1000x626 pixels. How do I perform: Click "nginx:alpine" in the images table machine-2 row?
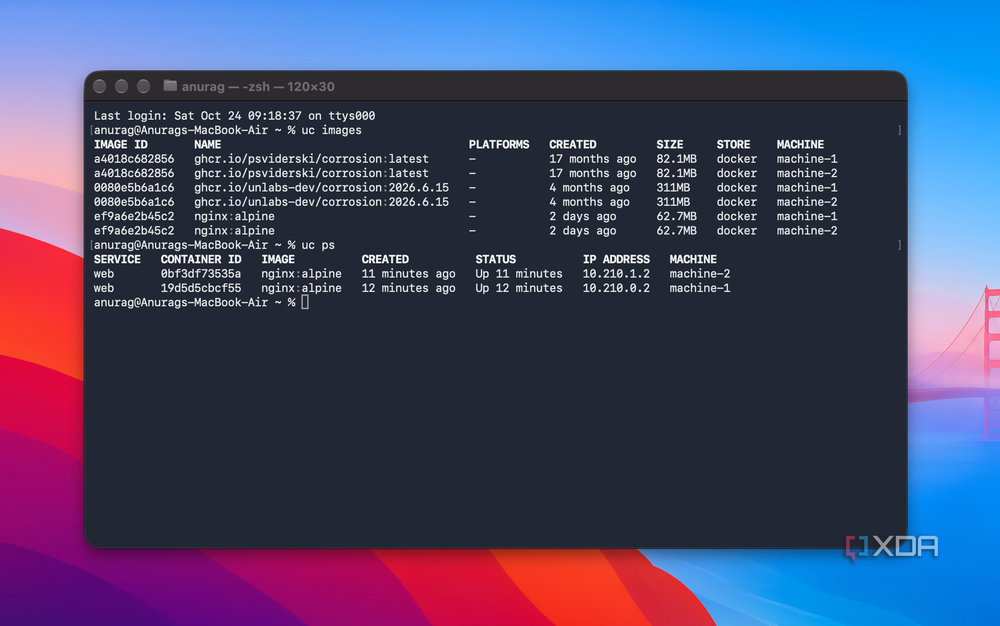[x=235, y=231]
